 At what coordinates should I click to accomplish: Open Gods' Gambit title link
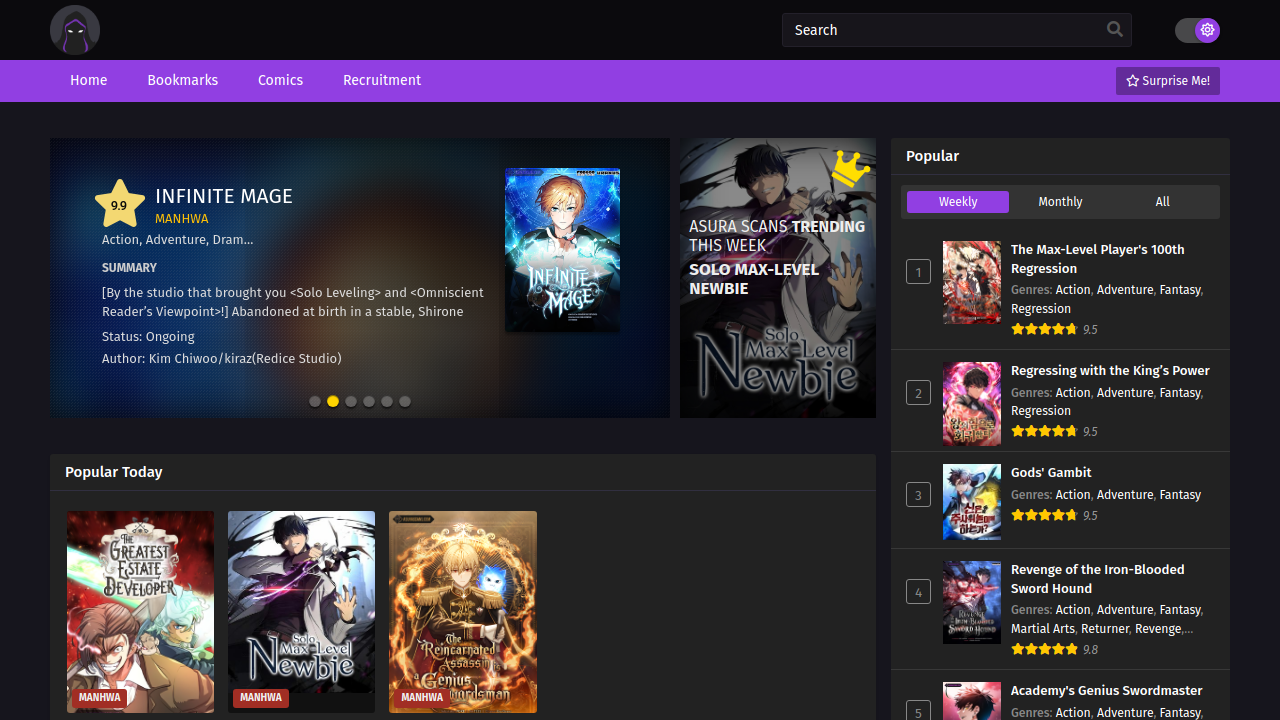1051,473
